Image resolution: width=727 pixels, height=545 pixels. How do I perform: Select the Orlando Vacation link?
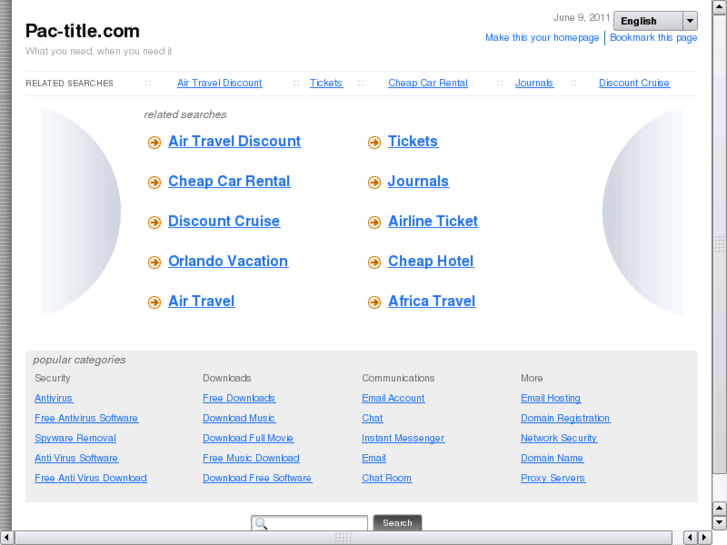click(228, 261)
